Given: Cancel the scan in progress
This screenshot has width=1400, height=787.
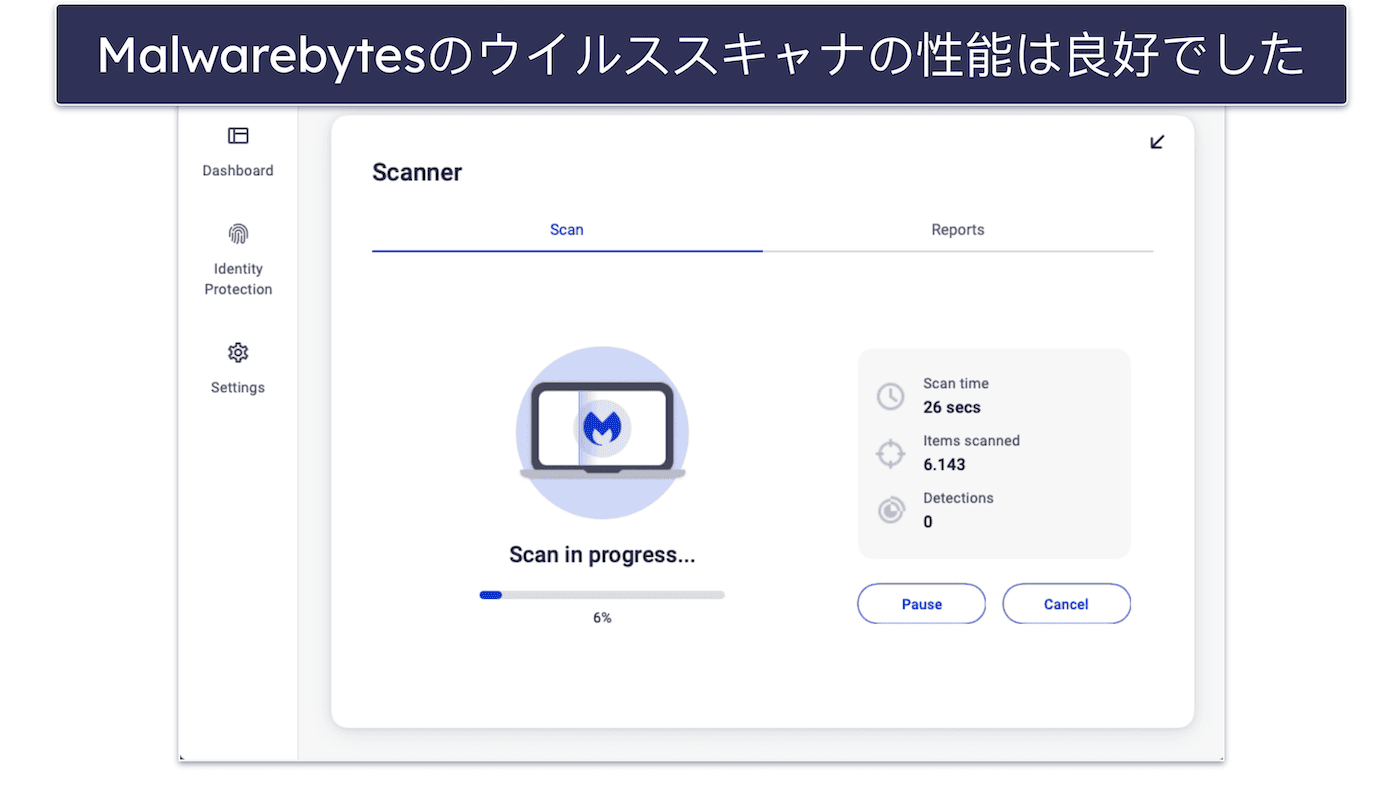Looking at the screenshot, I should pos(1066,604).
